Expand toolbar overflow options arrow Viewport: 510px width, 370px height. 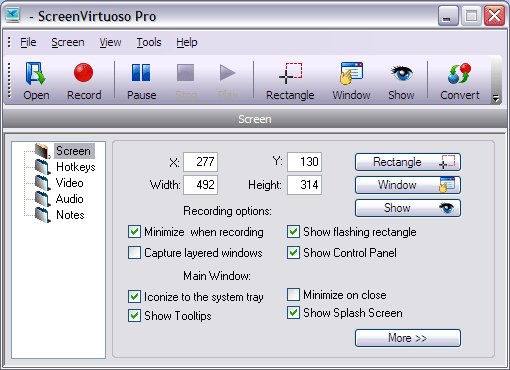(496, 99)
